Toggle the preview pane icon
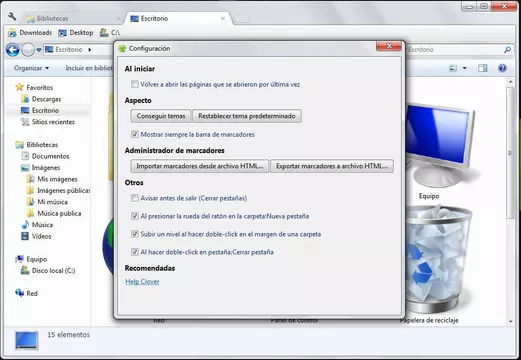 [x=482, y=68]
